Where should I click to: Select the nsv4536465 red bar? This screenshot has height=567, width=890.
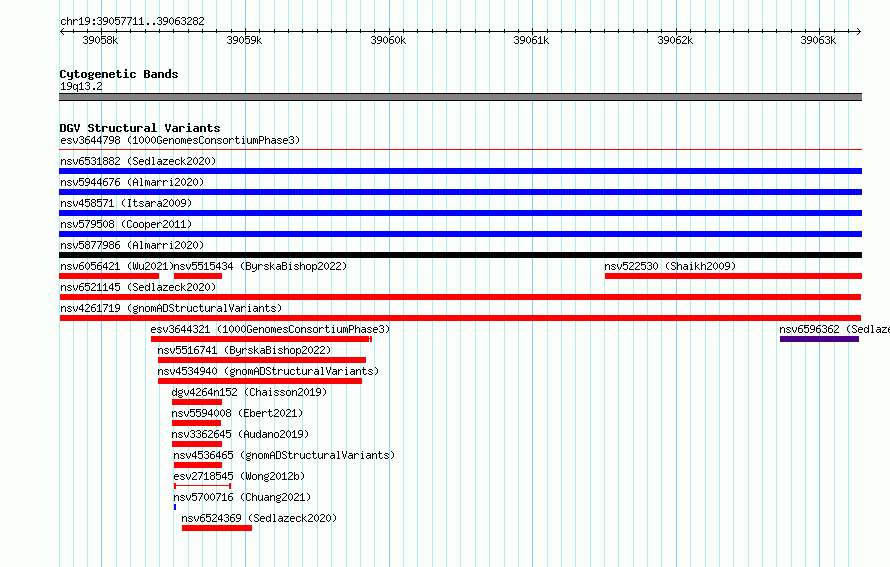pos(198,465)
